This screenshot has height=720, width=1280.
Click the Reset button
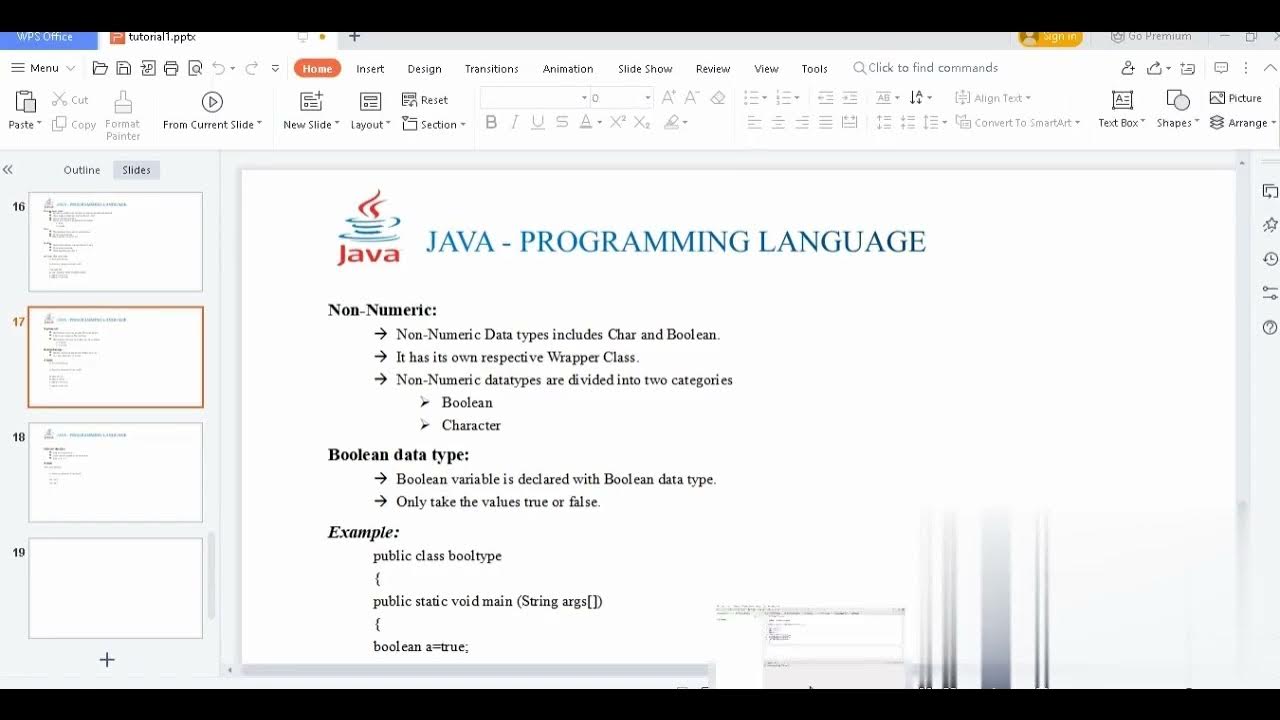(x=425, y=99)
